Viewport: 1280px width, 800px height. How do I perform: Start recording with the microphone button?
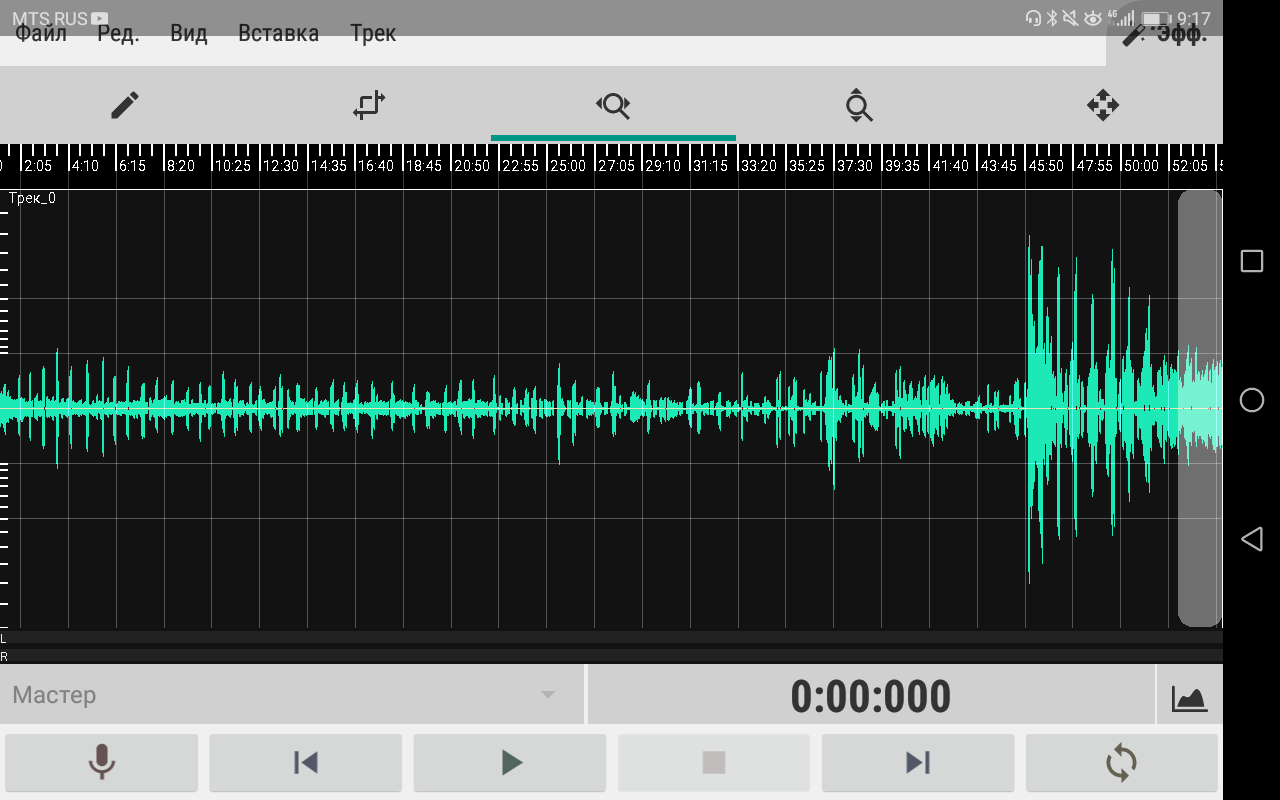pyautogui.click(x=101, y=763)
